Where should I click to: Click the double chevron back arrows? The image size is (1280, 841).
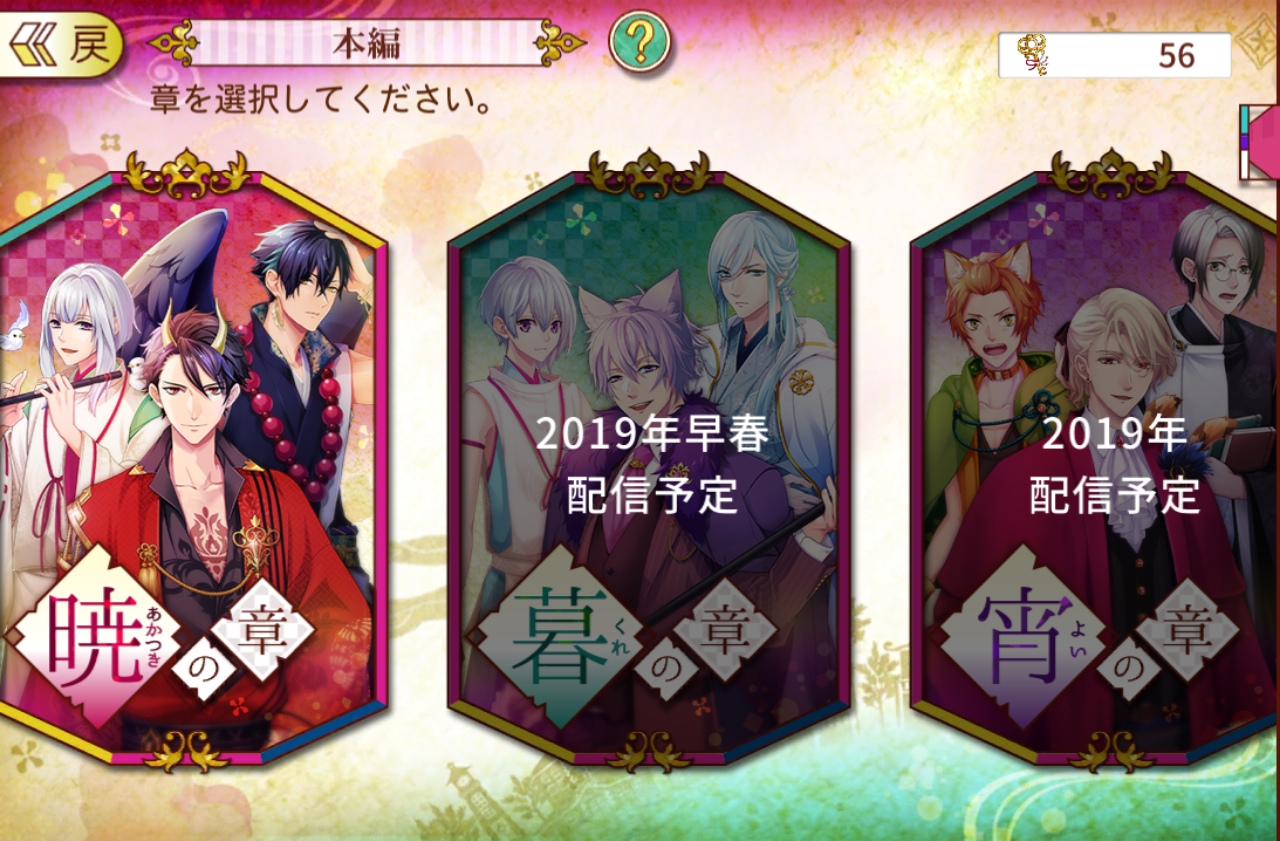click(x=33, y=46)
